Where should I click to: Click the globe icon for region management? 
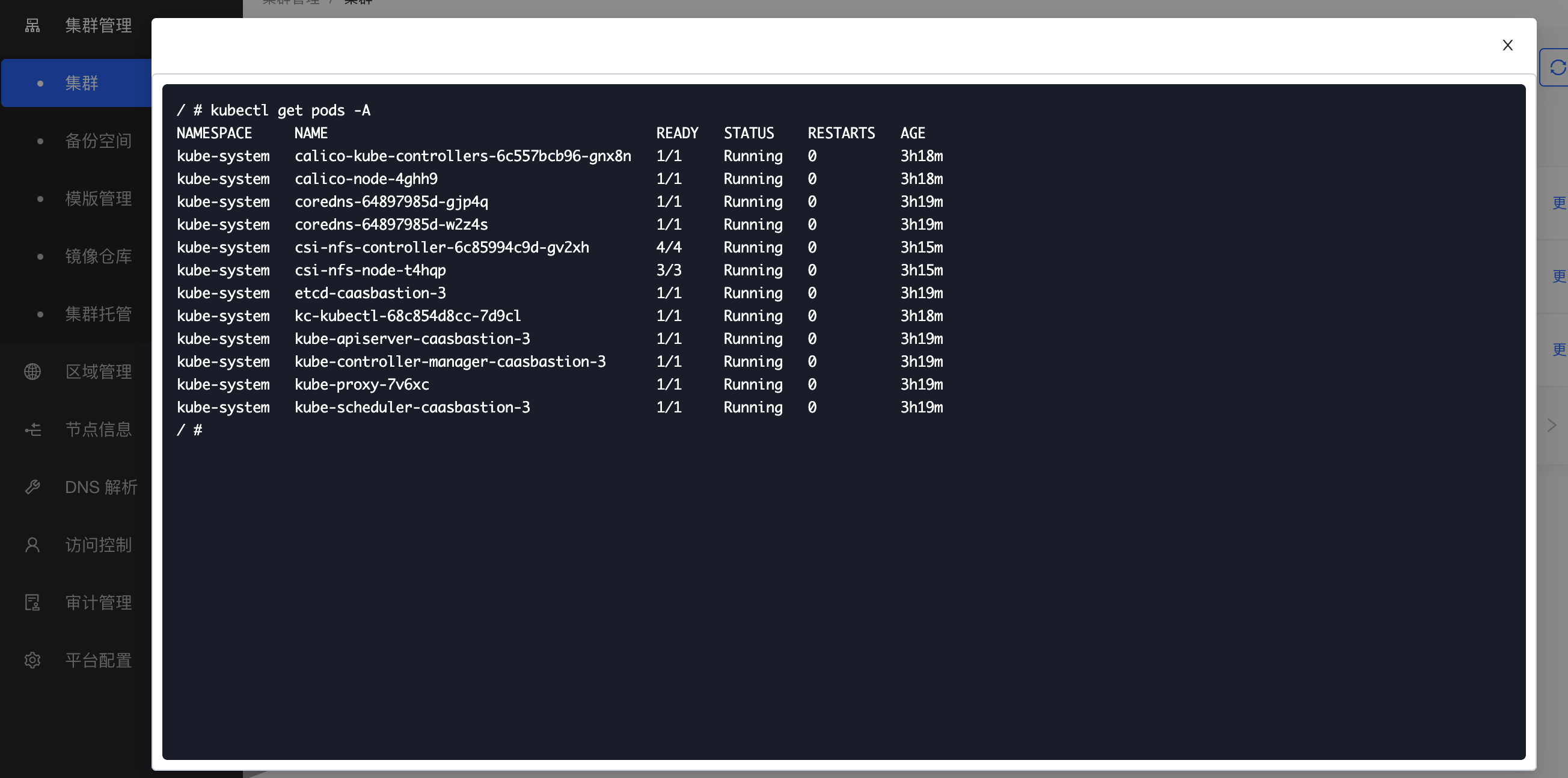pyautogui.click(x=32, y=372)
